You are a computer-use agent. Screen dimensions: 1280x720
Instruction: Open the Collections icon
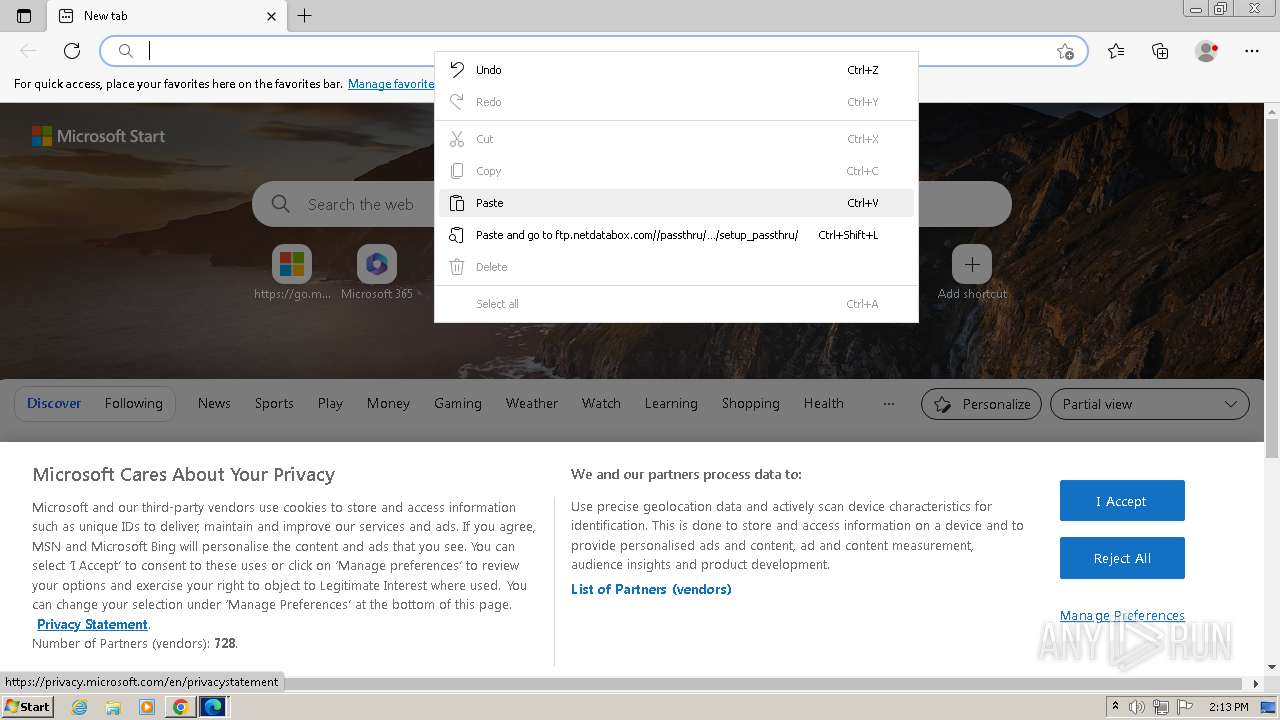coord(1160,51)
